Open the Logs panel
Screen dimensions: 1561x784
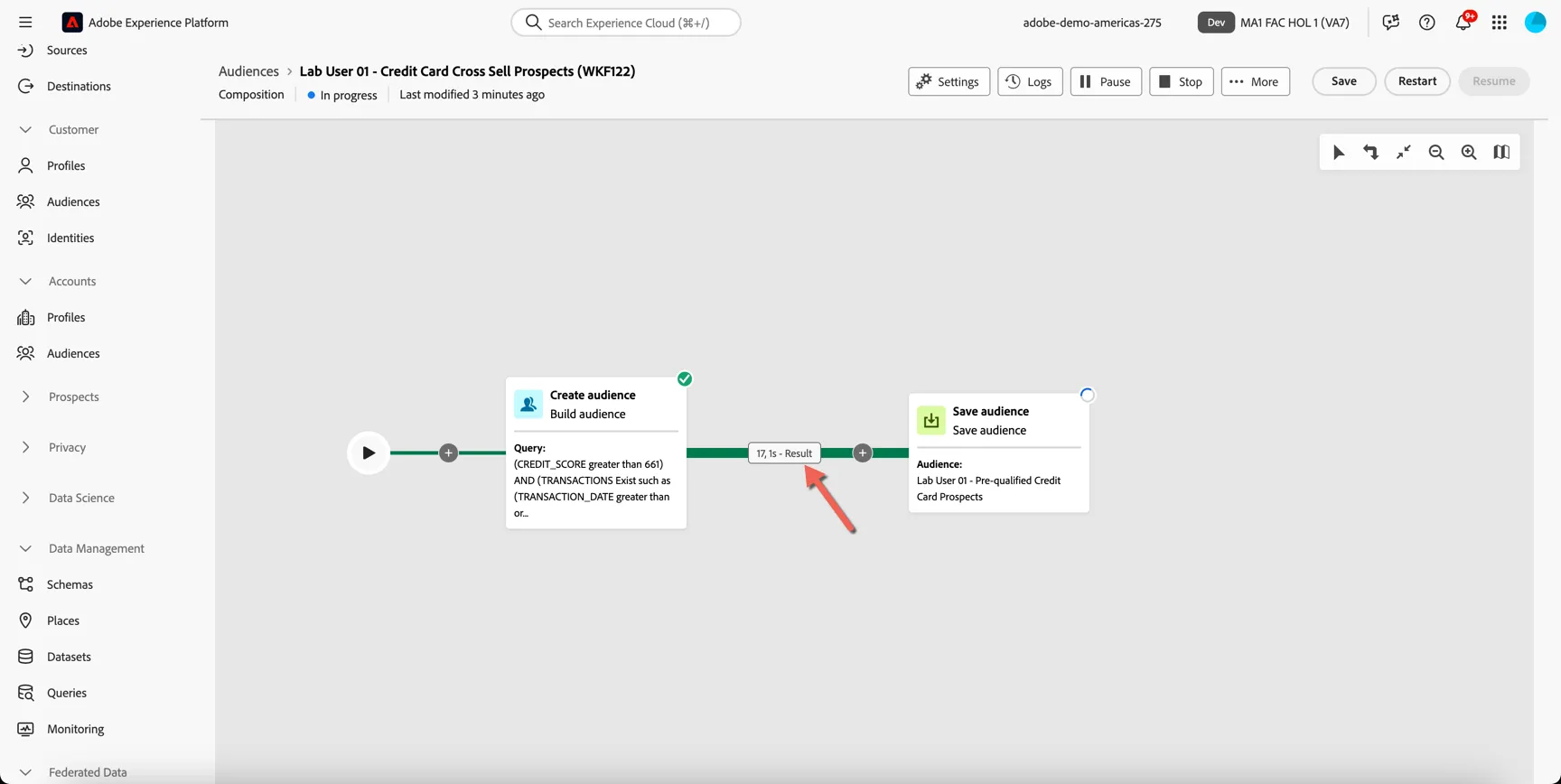pos(1030,81)
